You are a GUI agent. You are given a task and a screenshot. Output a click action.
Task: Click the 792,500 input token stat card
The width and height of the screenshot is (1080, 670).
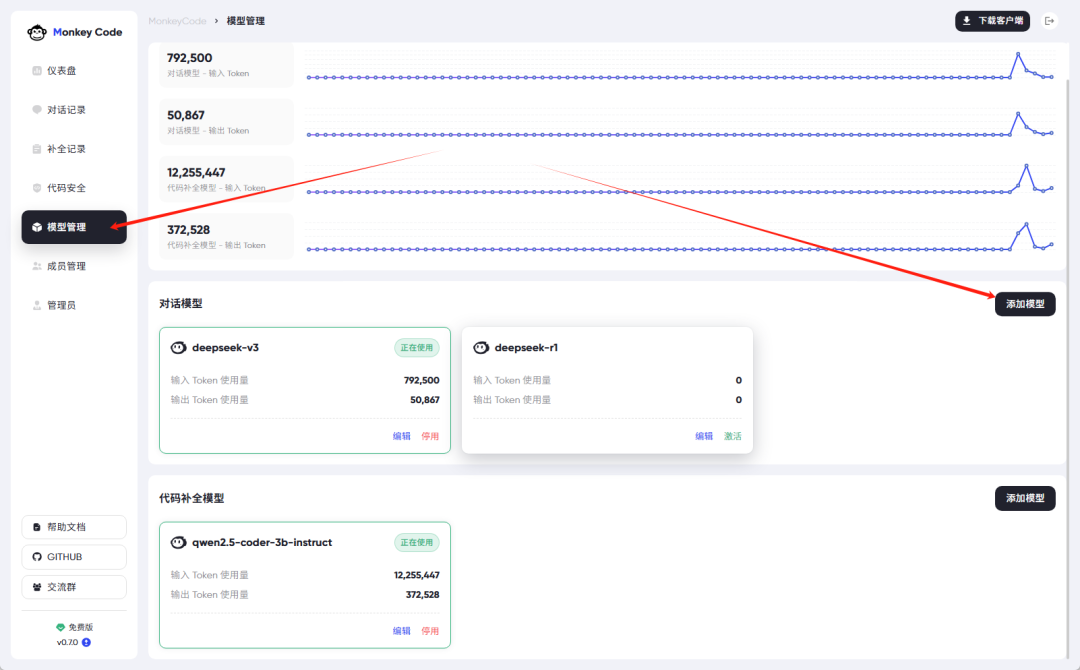click(x=227, y=65)
